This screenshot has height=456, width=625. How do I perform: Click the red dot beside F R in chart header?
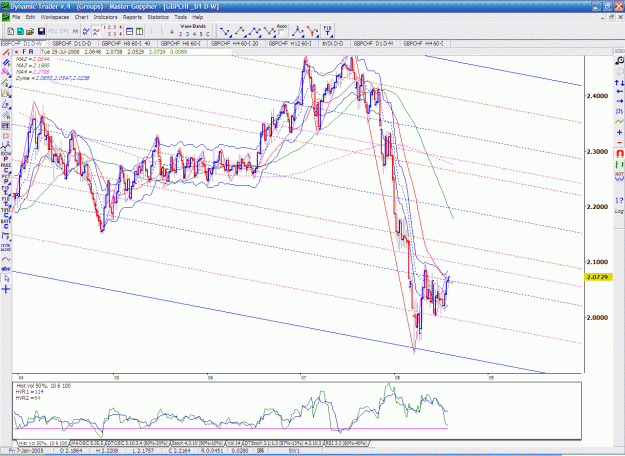point(16,52)
